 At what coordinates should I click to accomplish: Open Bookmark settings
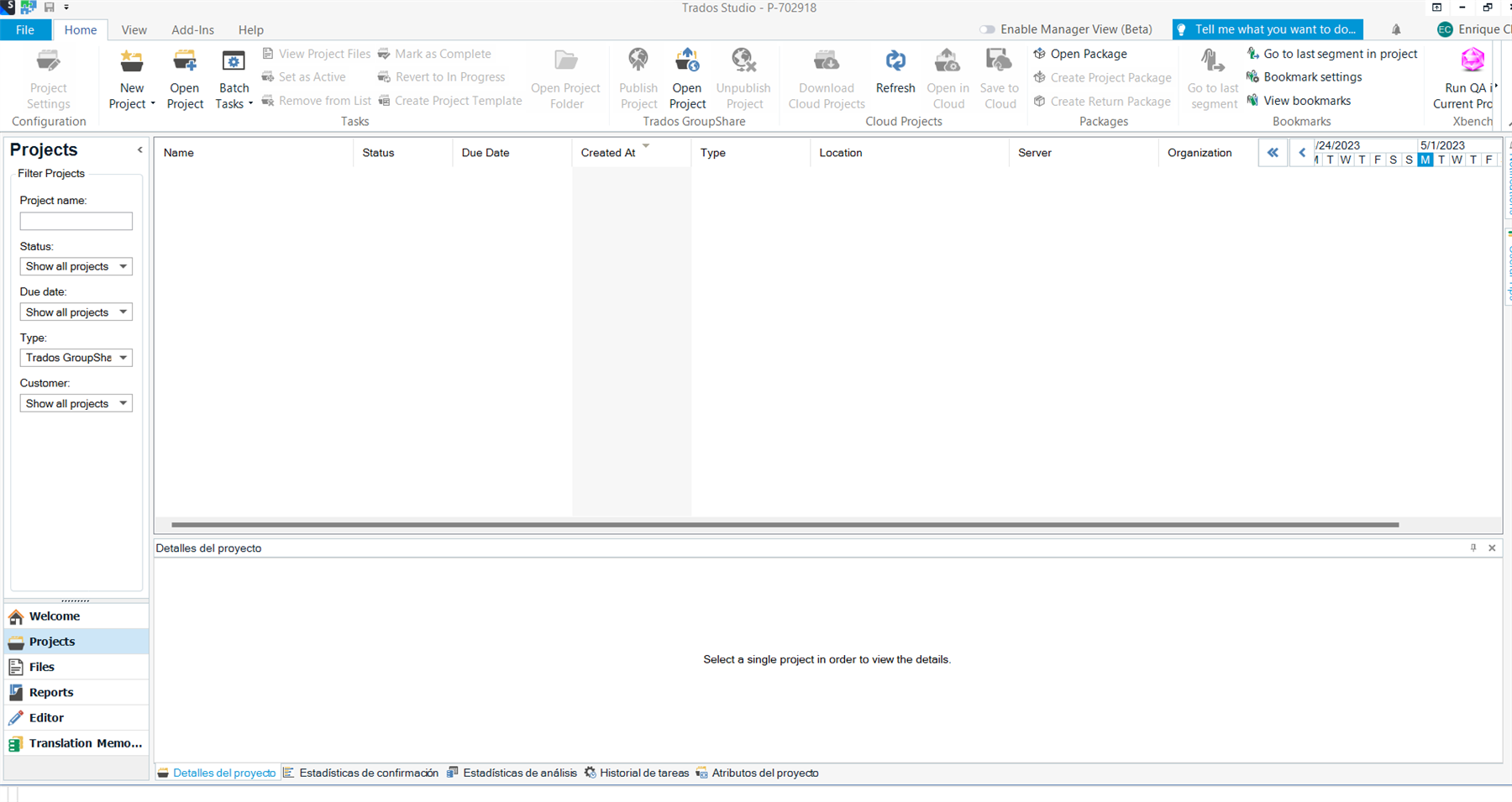coord(1305,77)
